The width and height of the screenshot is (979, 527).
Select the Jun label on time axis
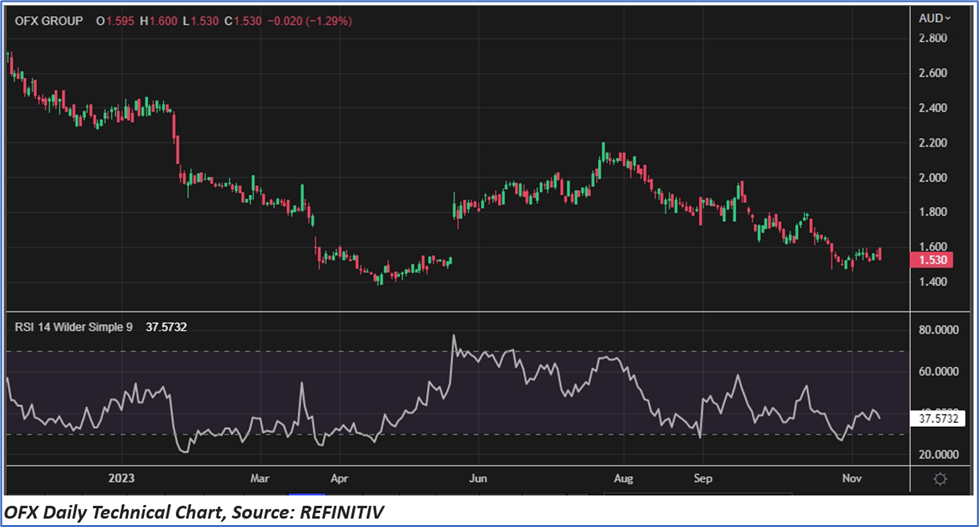pos(478,478)
